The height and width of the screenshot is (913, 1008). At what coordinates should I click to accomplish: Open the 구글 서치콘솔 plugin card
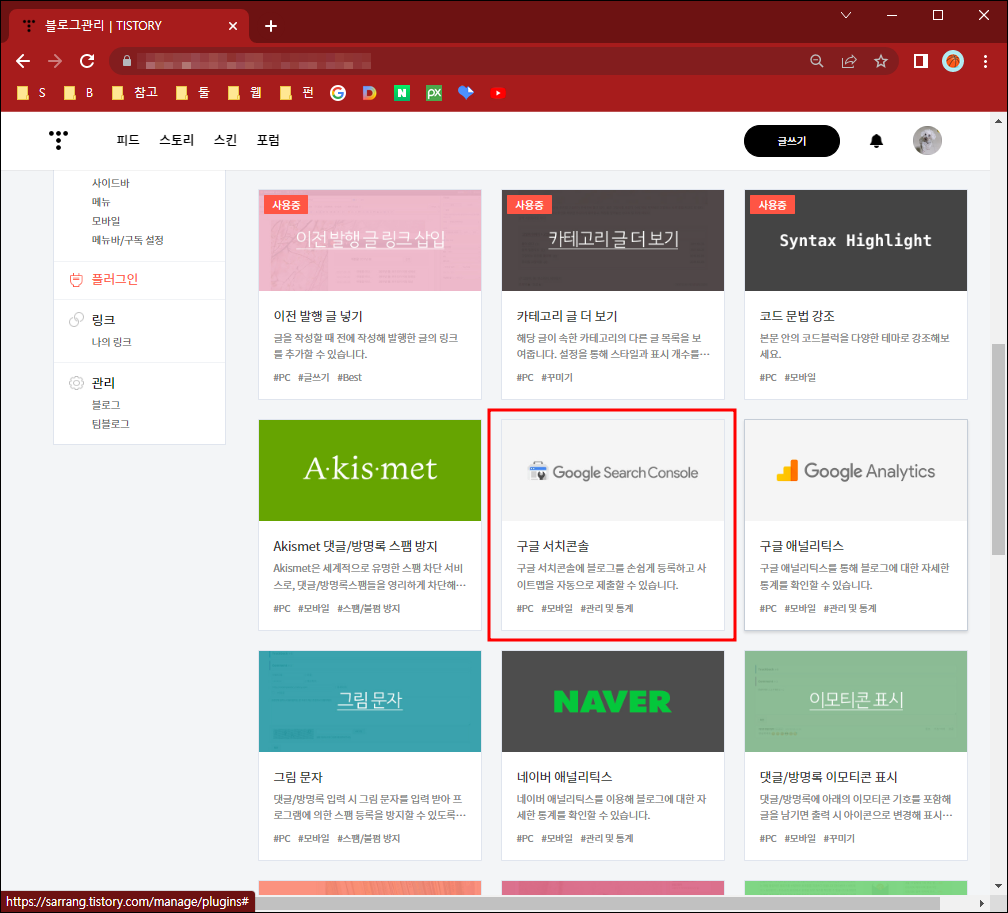point(613,525)
